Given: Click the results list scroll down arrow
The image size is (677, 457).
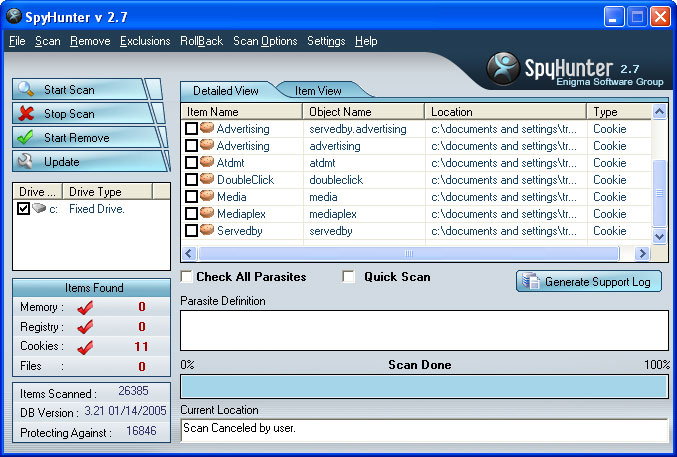Looking at the screenshot, I should tap(659, 236).
